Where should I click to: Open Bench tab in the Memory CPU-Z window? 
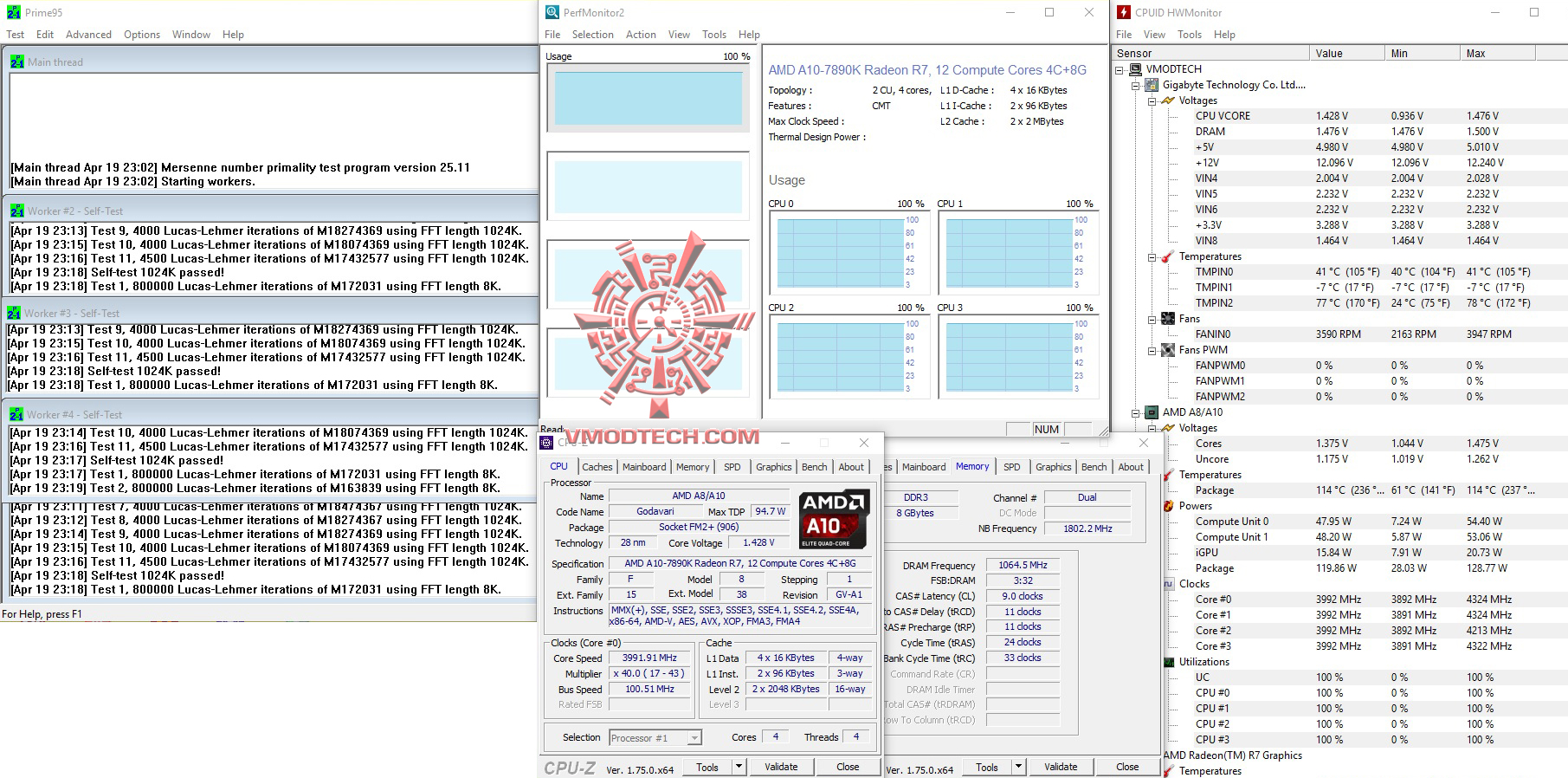[1094, 467]
